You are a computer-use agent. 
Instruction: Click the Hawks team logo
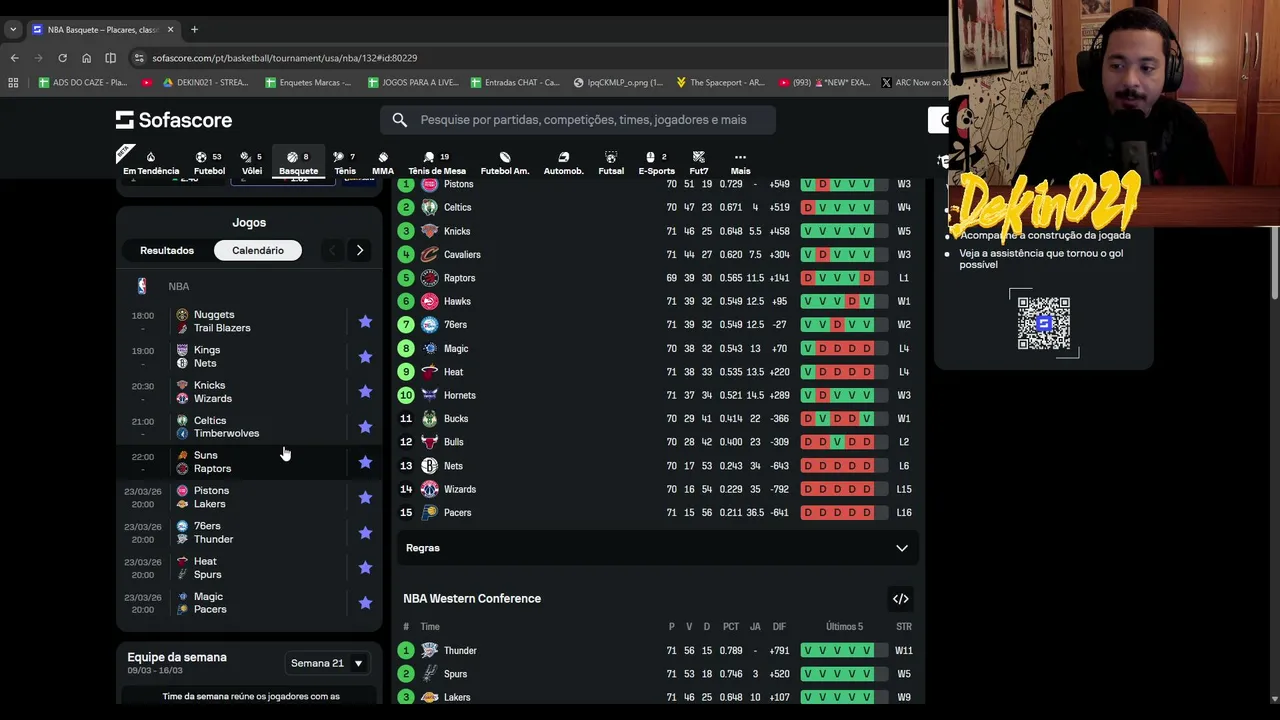click(429, 301)
